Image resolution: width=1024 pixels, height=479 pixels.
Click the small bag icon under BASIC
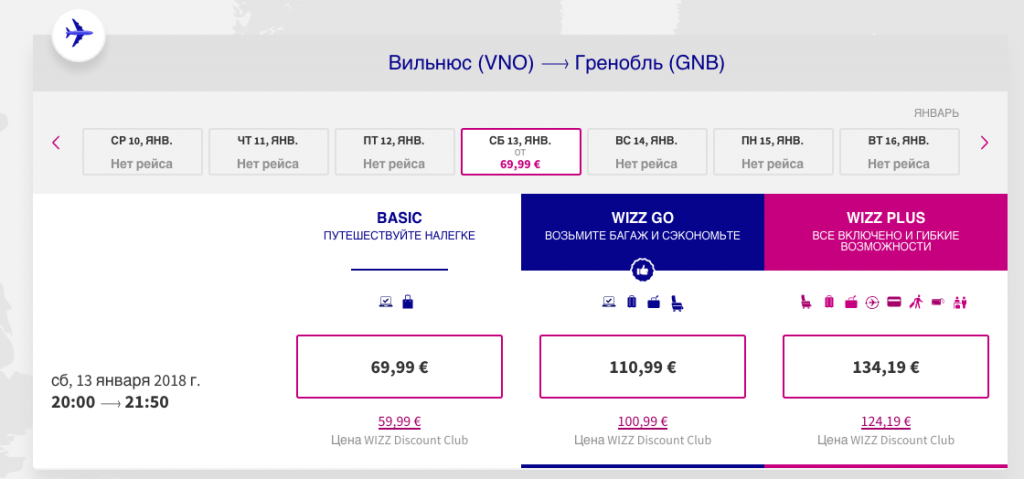coord(407,301)
